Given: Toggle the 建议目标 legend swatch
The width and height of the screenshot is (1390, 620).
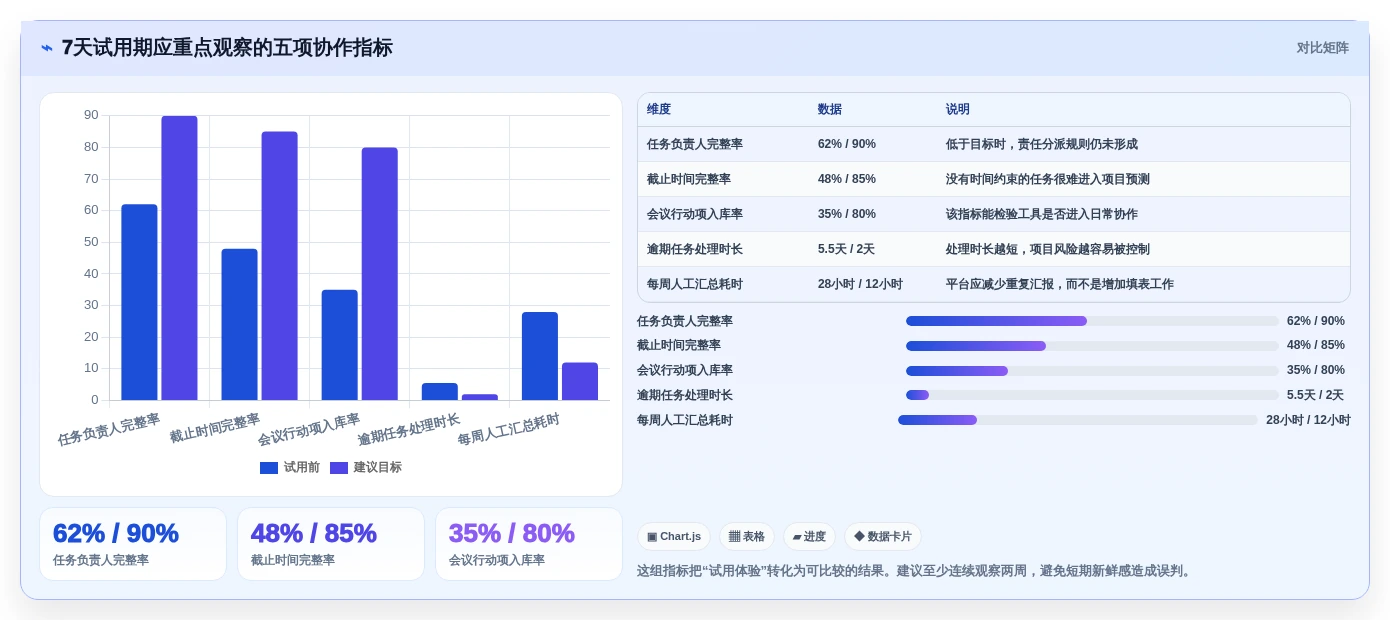Looking at the screenshot, I should (339, 468).
